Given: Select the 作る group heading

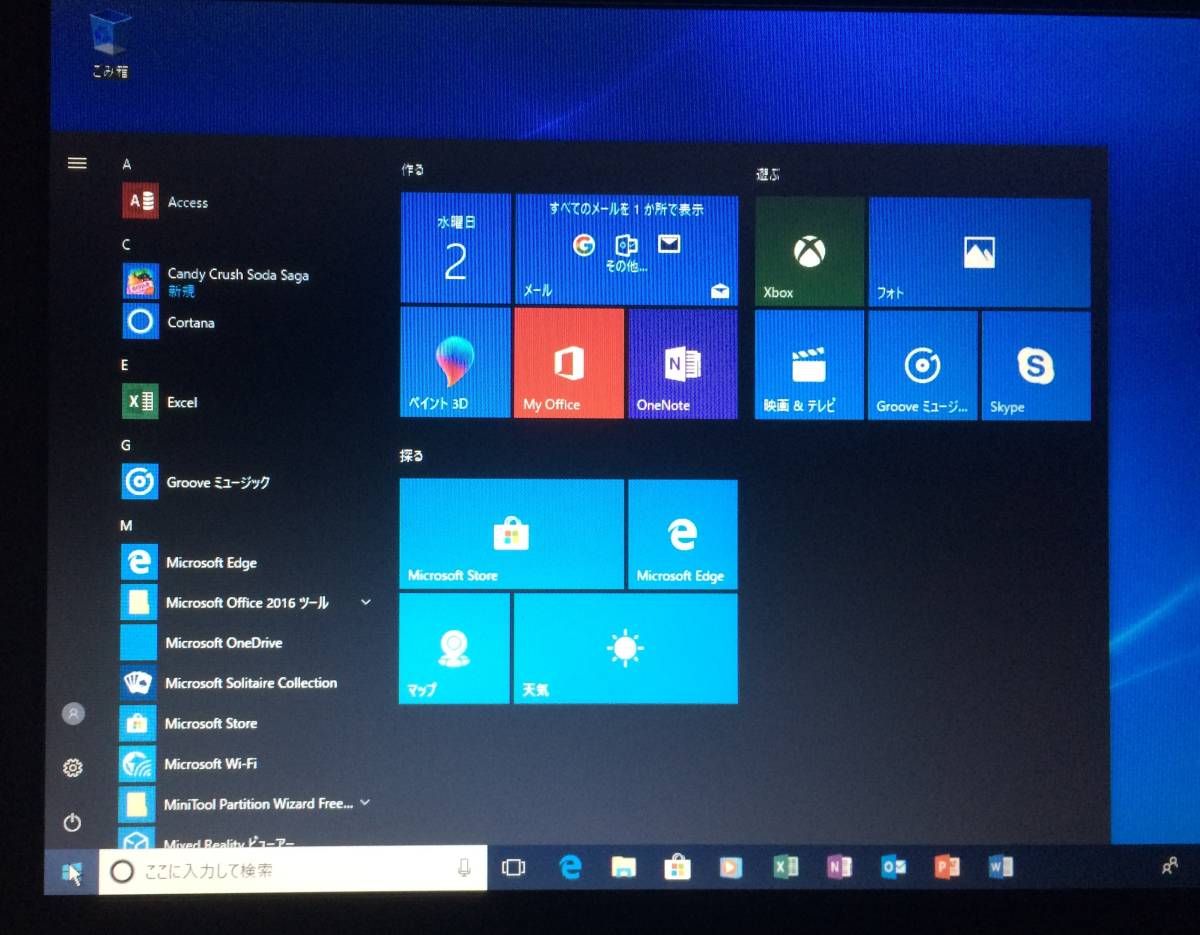Looking at the screenshot, I should 413,170.
